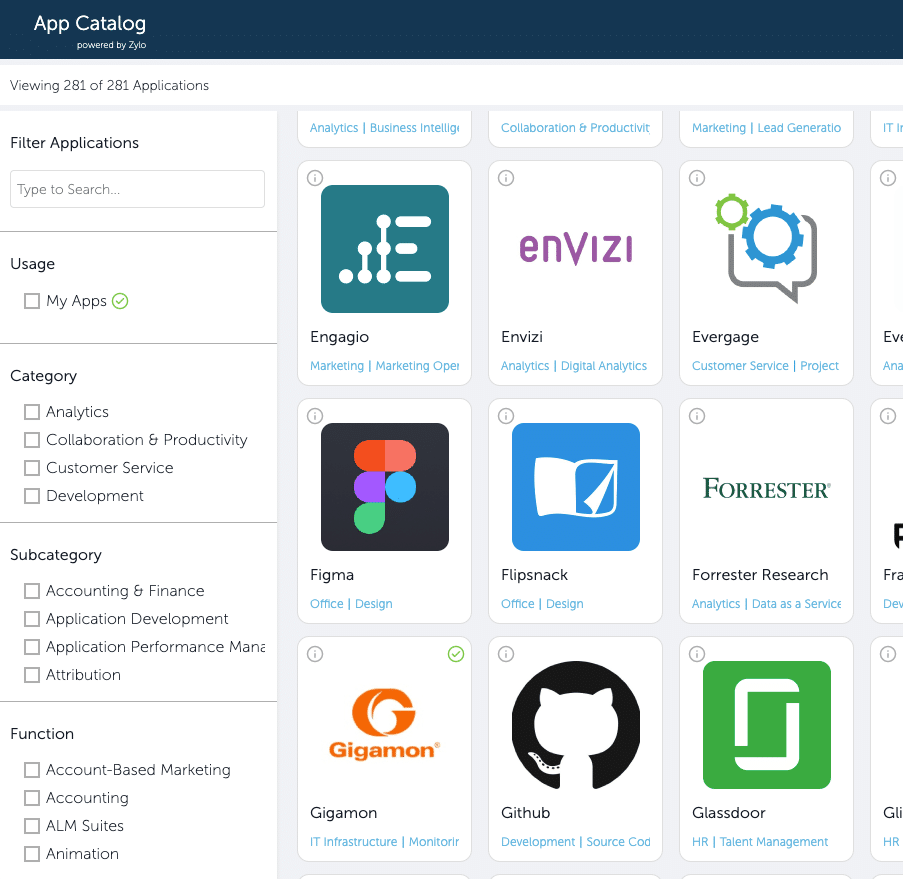Check the Customer Service category filter
This screenshot has width=903, height=879.
point(31,468)
